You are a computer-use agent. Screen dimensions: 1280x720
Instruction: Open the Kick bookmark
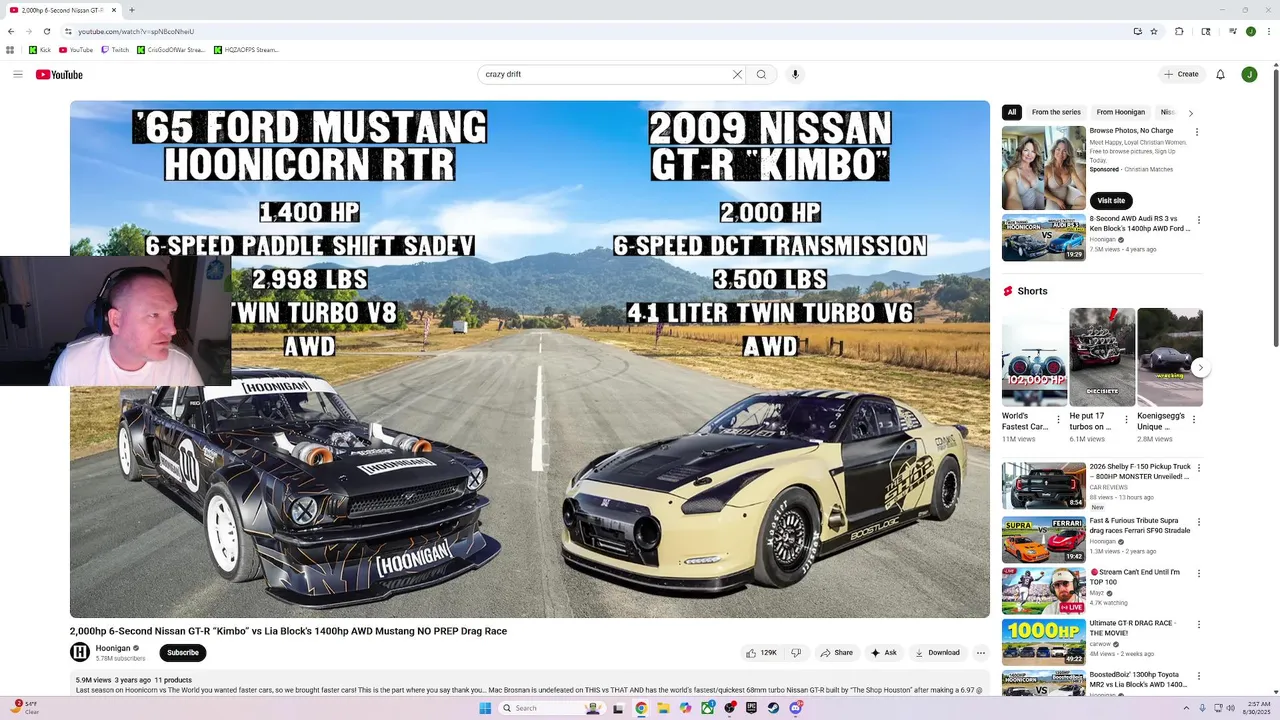(40, 49)
